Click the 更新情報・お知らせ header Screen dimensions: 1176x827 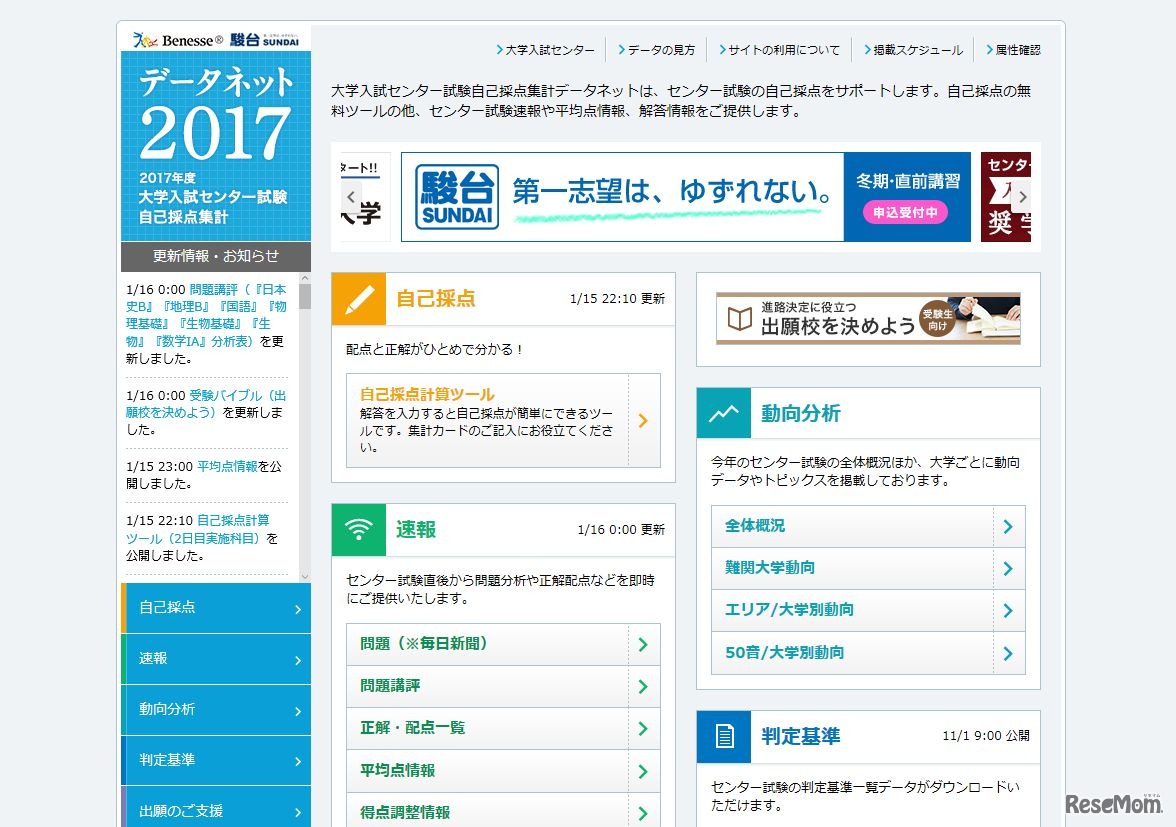pos(216,256)
